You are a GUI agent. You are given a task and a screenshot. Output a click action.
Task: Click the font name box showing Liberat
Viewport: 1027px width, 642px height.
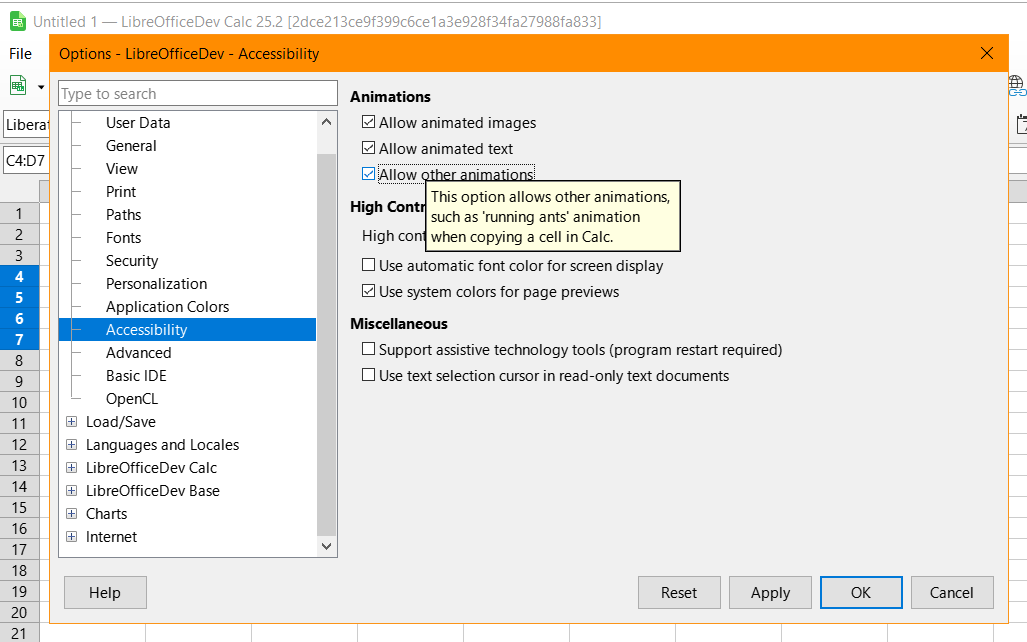(26, 124)
